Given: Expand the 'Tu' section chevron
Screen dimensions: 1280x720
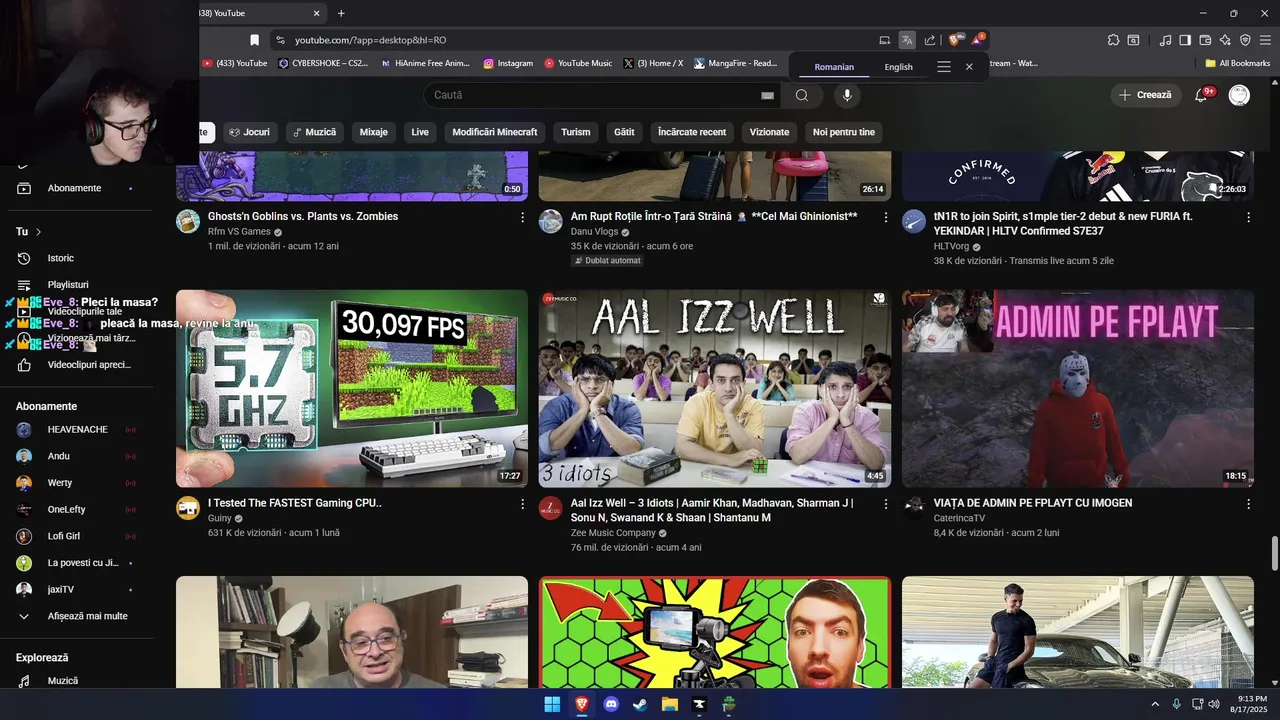Looking at the screenshot, I should pyautogui.click(x=39, y=232).
